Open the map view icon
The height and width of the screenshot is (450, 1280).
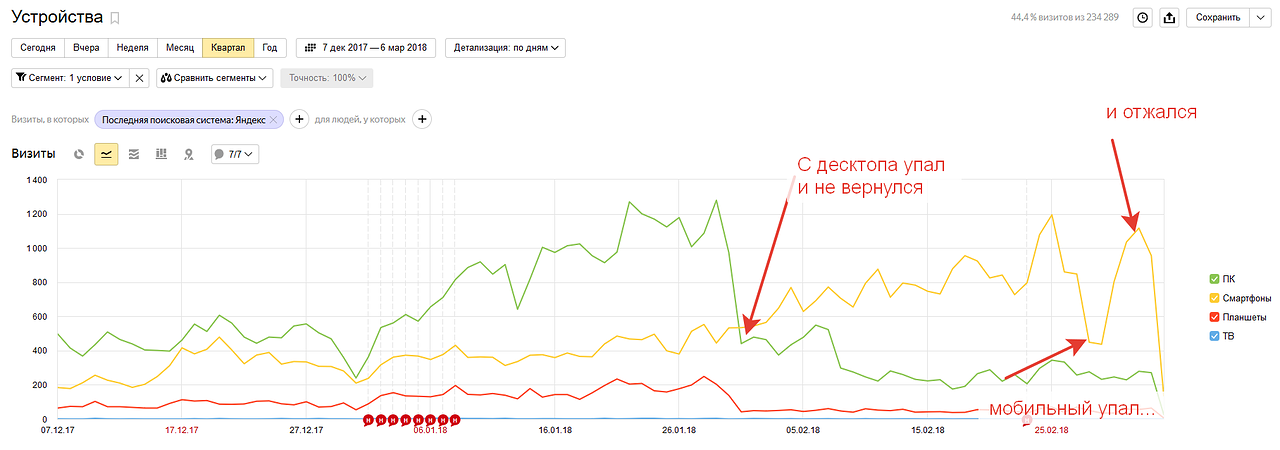pos(188,154)
